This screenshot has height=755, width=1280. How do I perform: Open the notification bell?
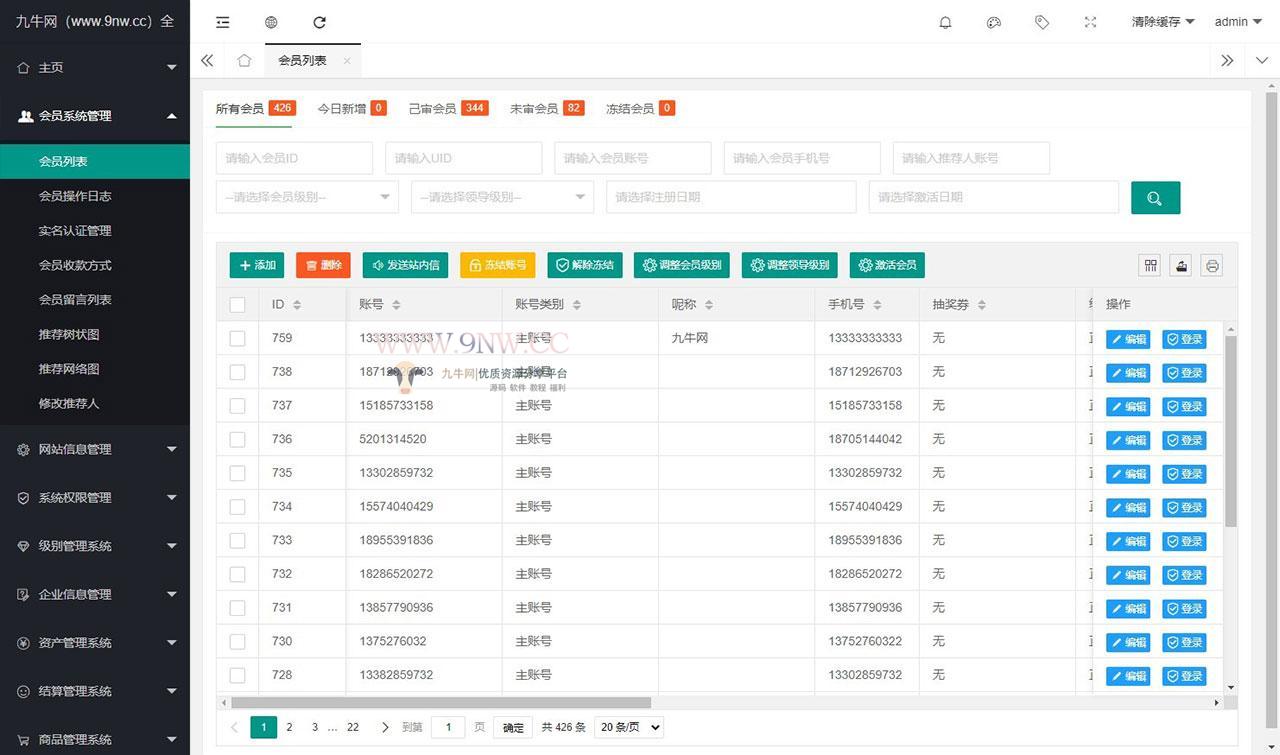tap(945, 22)
